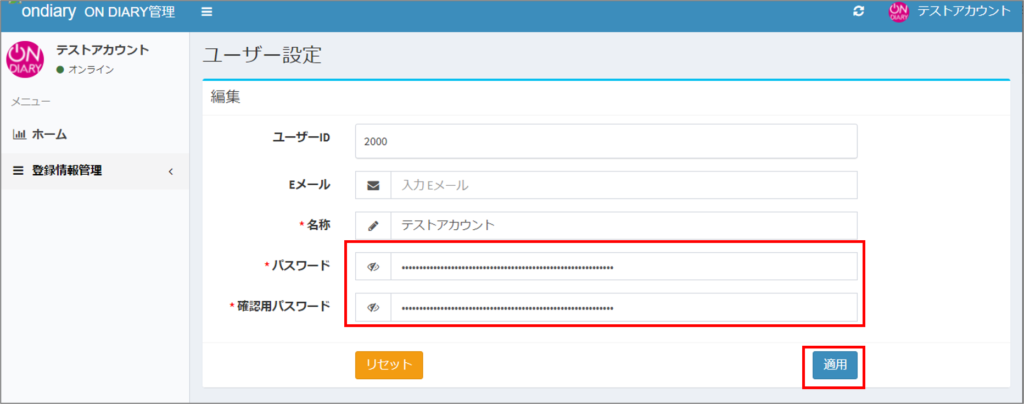Click the ON DIARY avatar in header
Image resolution: width=1024 pixels, height=404 pixels.
coord(898,12)
